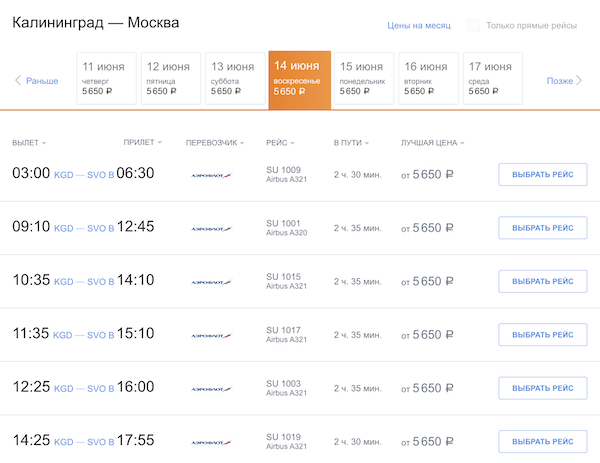Click Aeroflot logo for flight SU 1003
The height and width of the screenshot is (463, 600).
click(x=210, y=388)
